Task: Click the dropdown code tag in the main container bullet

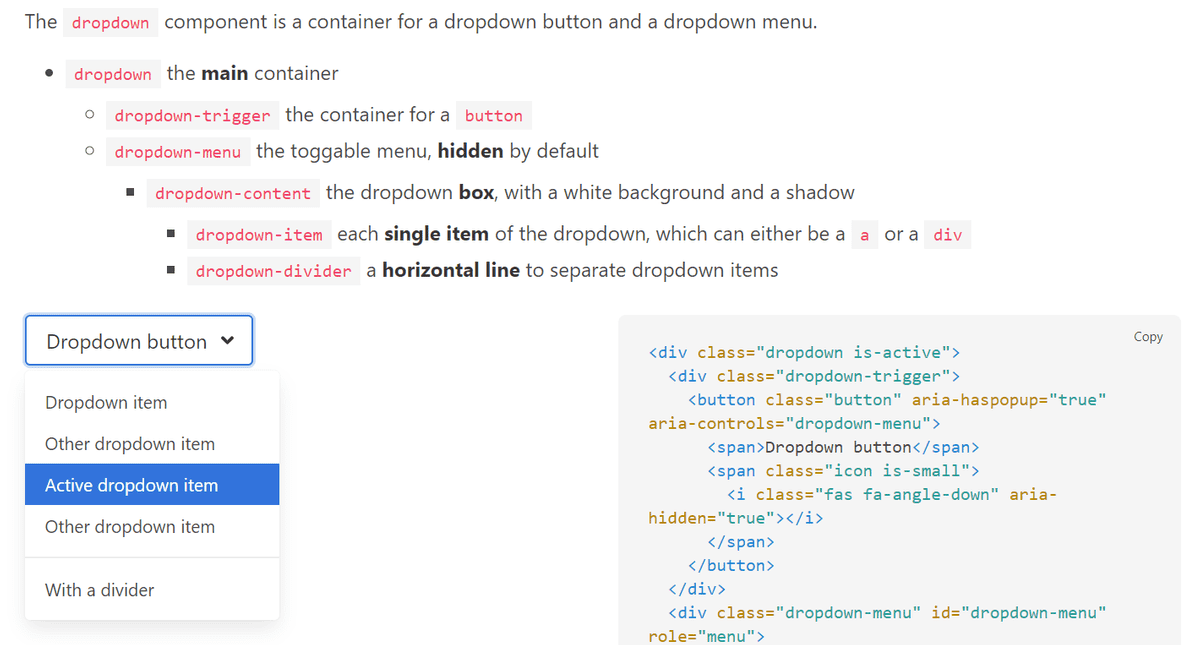Action: 113,73
